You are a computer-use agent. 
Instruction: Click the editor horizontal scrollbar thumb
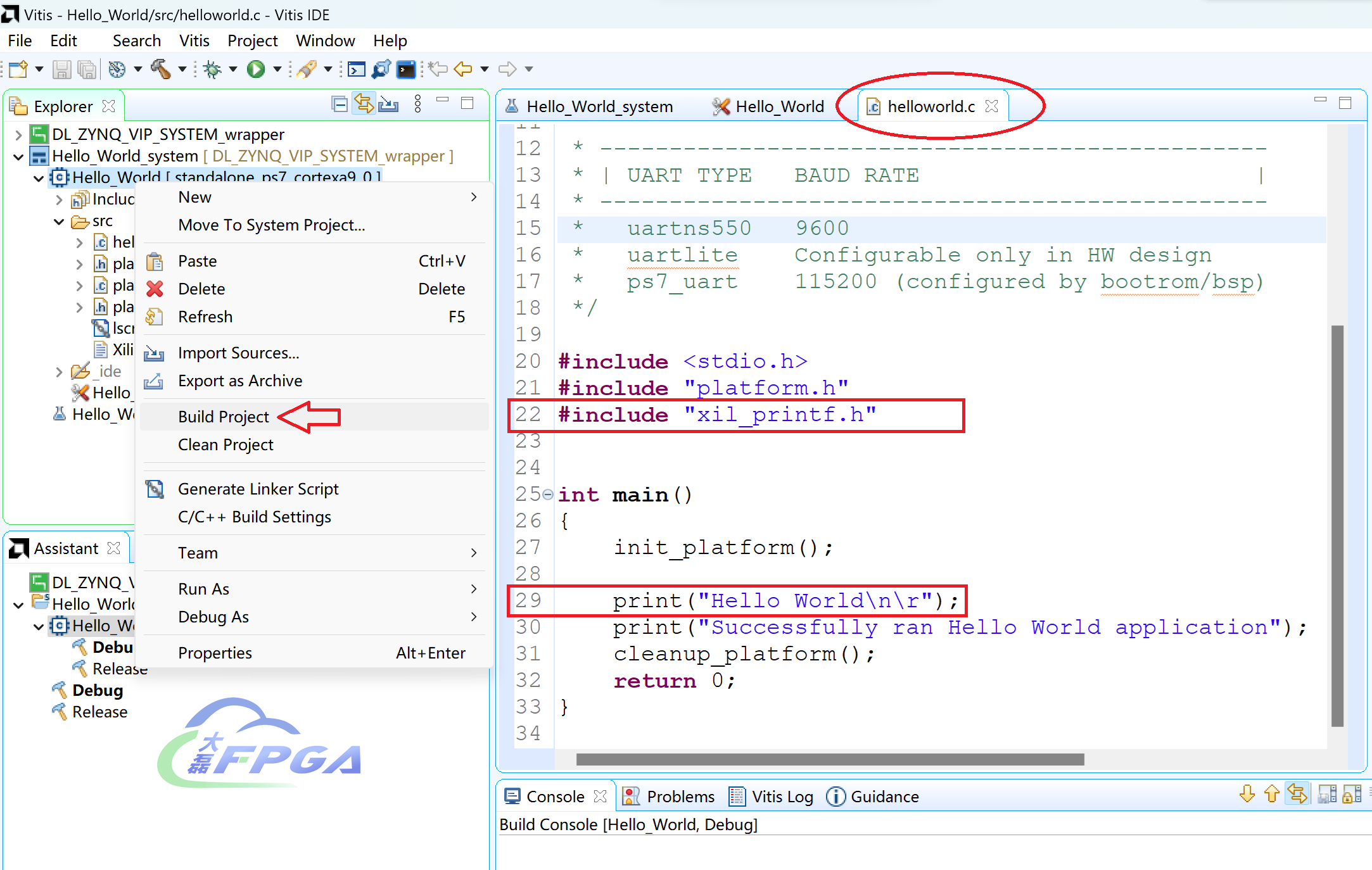(830, 759)
